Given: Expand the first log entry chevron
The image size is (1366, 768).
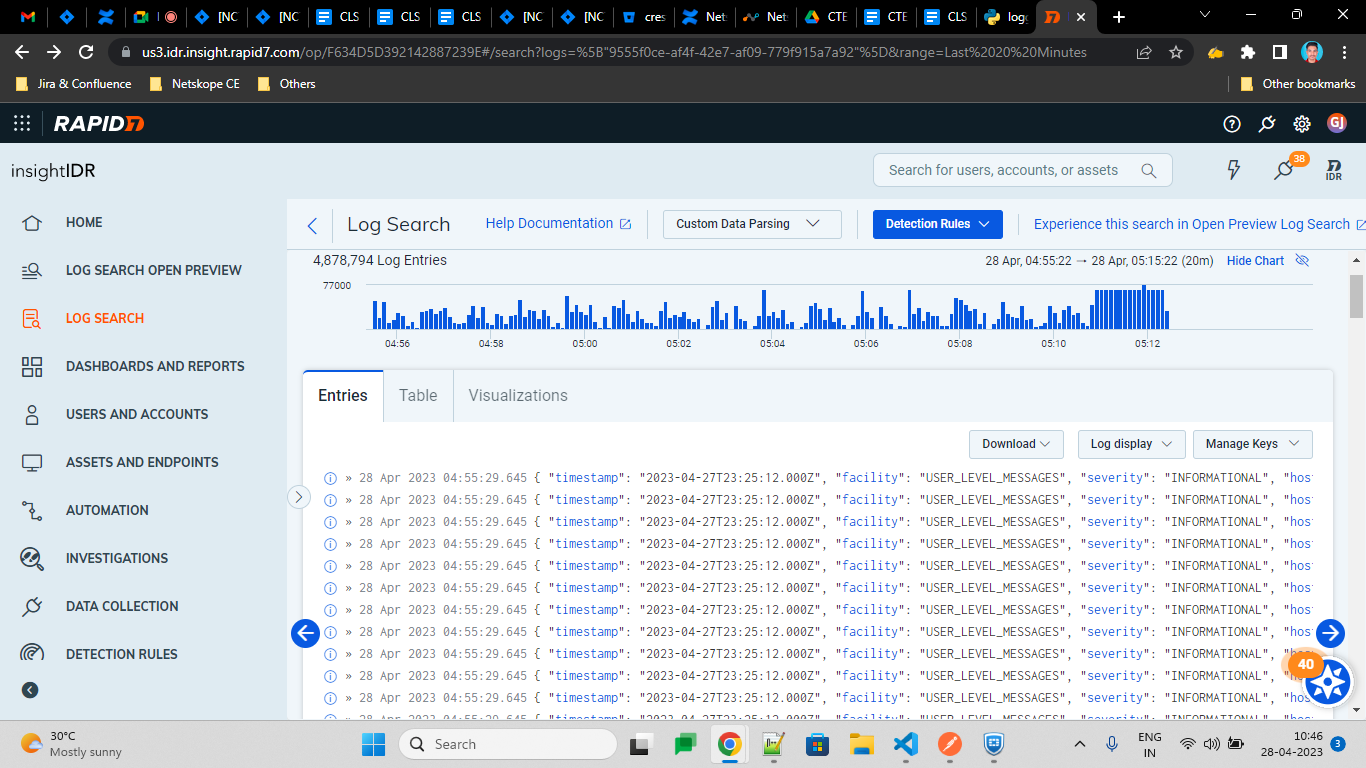Looking at the screenshot, I should pyautogui.click(x=349, y=478).
